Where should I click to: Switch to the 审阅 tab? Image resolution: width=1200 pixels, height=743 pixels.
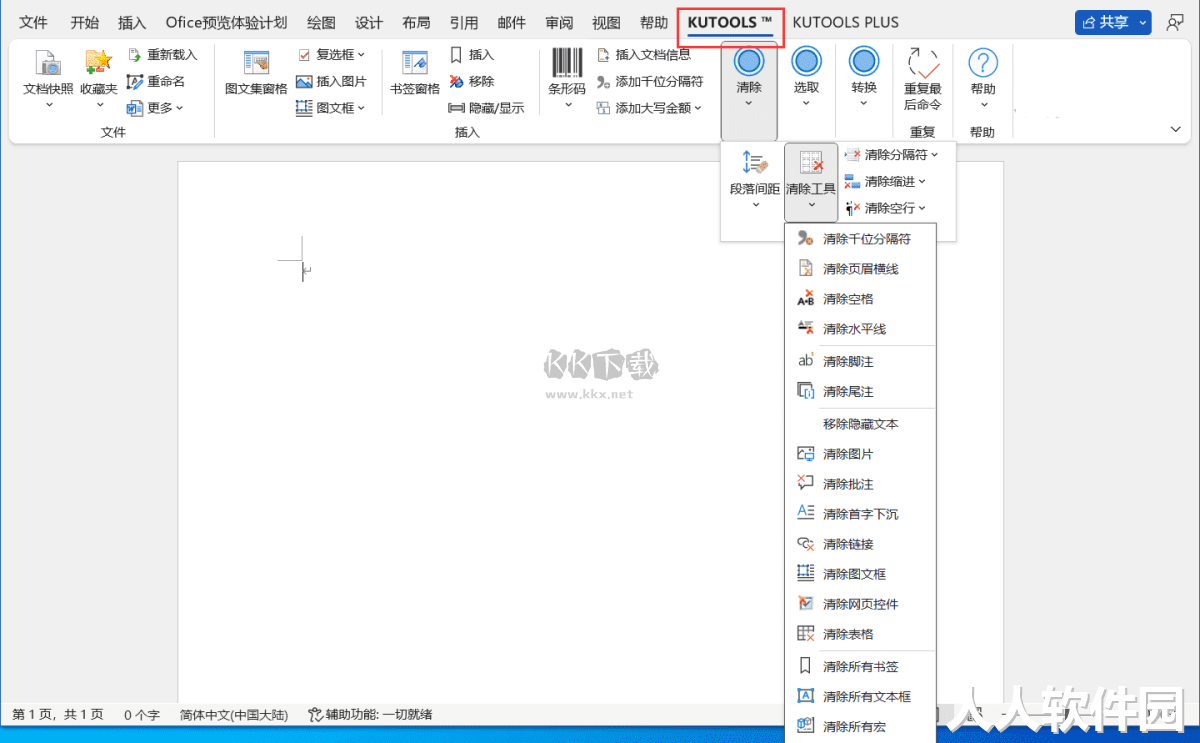pyautogui.click(x=559, y=22)
